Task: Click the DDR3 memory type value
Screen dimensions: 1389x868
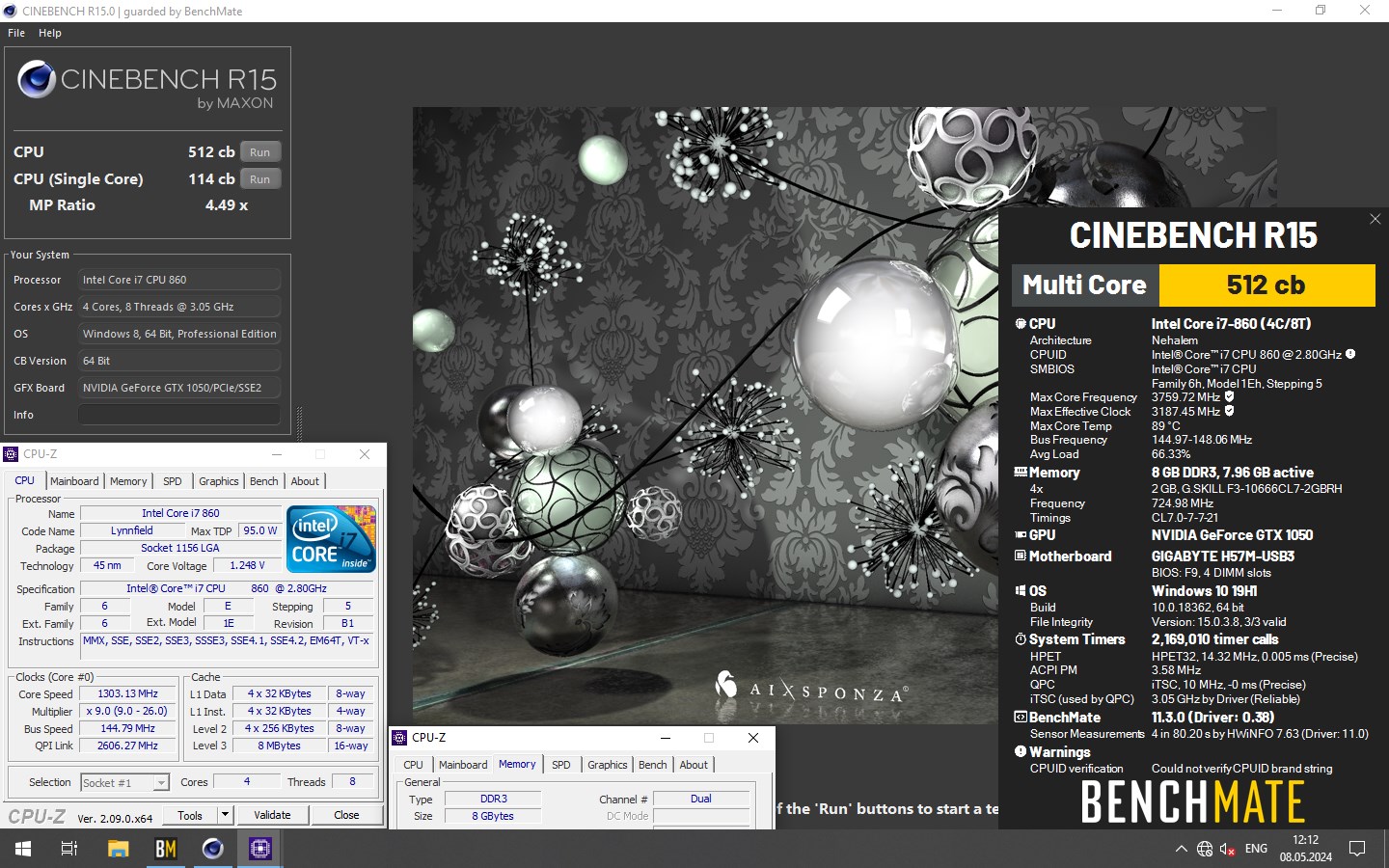Action: tap(493, 799)
